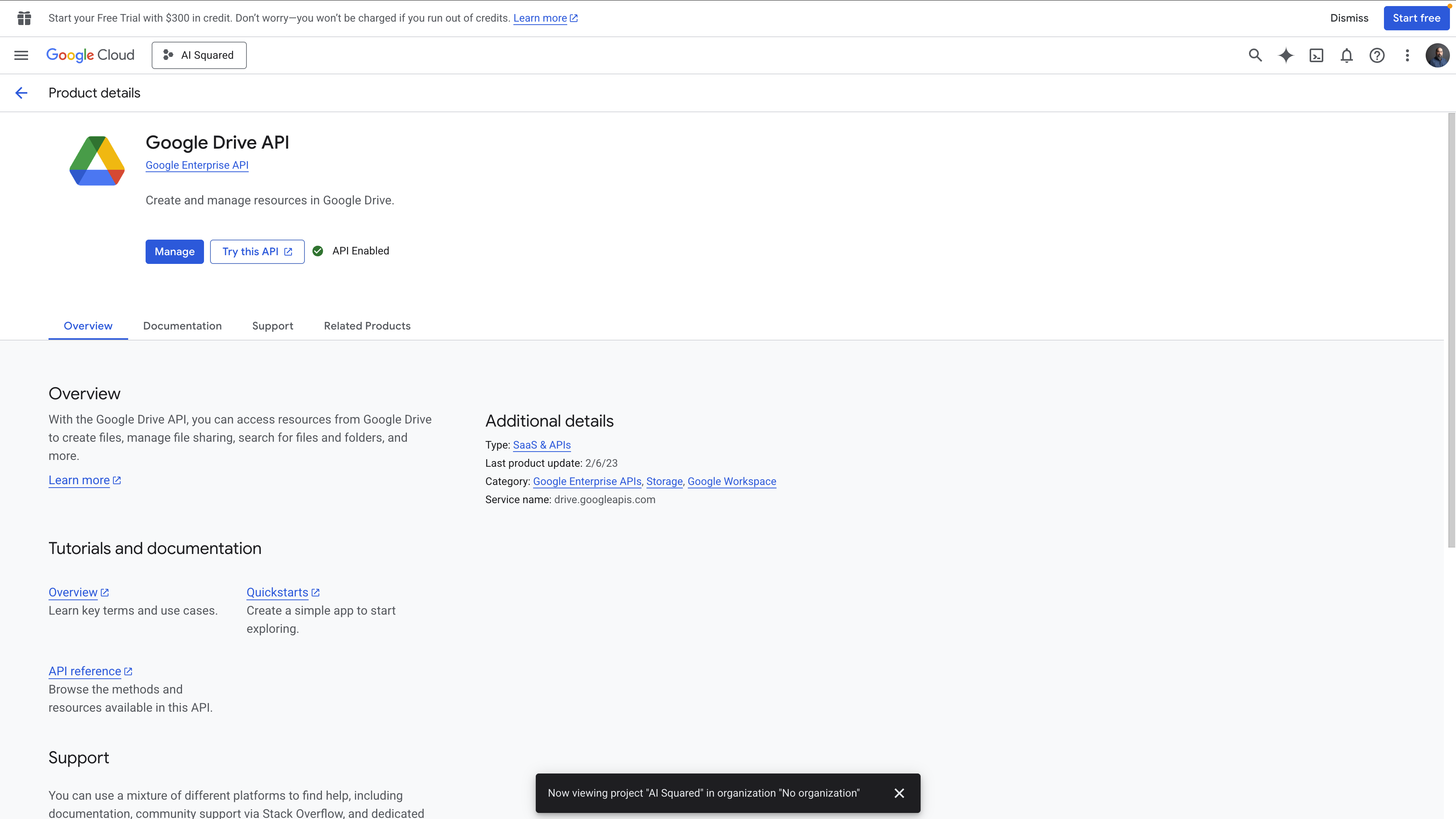The height and width of the screenshot is (819, 1456).
Task: Click the green API Enabled checkmark icon
Action: point(318,251)
